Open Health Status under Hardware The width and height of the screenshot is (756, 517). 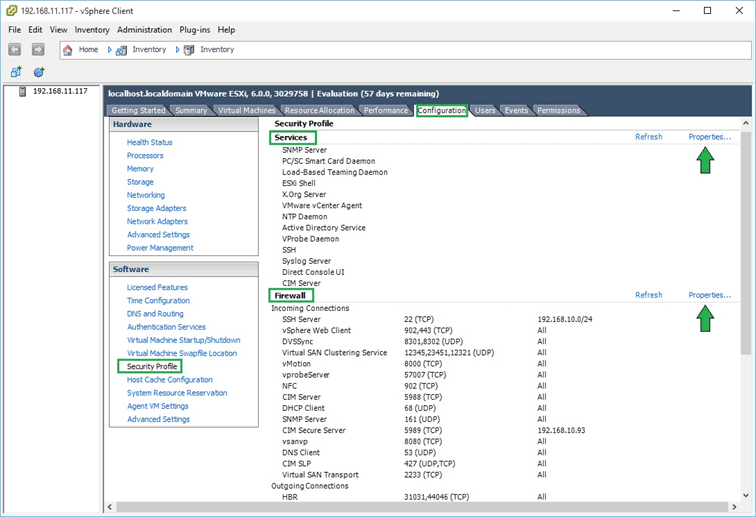149,142
